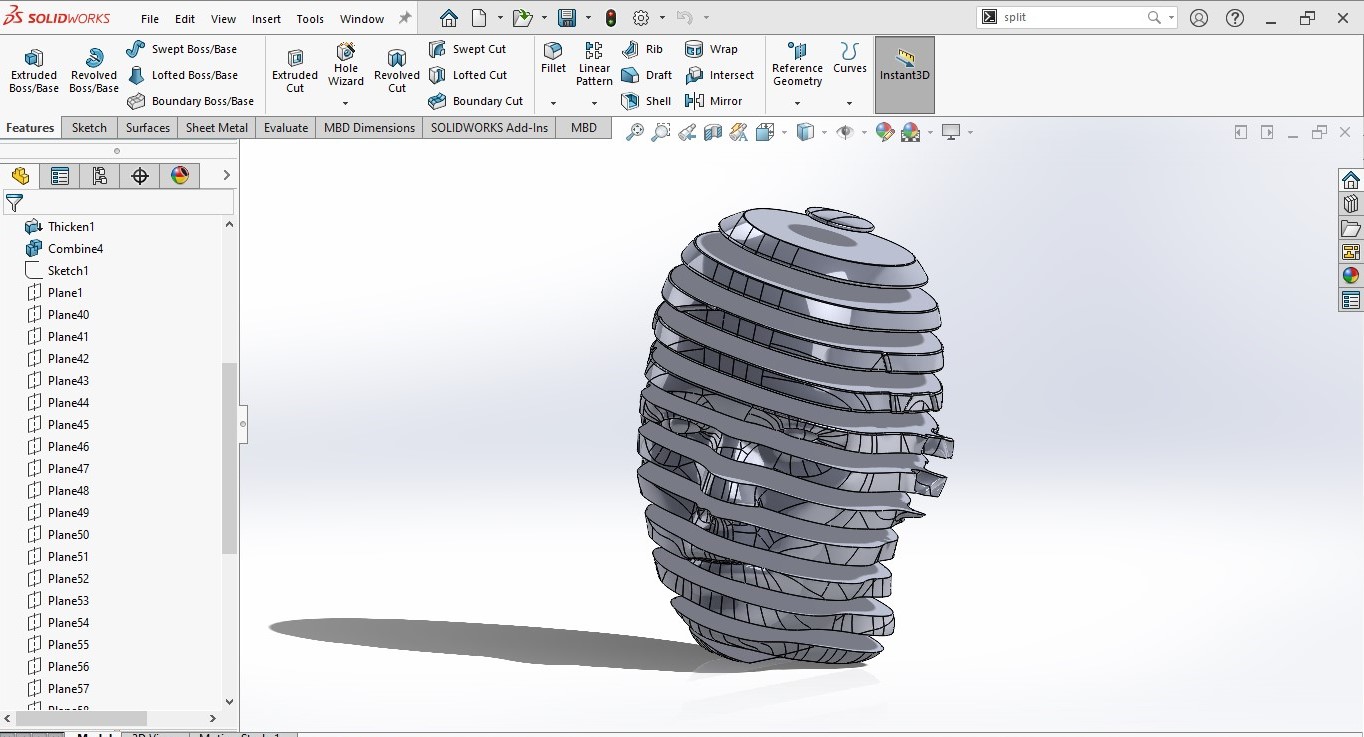
Task: Choose Boundary Boss/Base feature
Action: [x=190, y=101]
